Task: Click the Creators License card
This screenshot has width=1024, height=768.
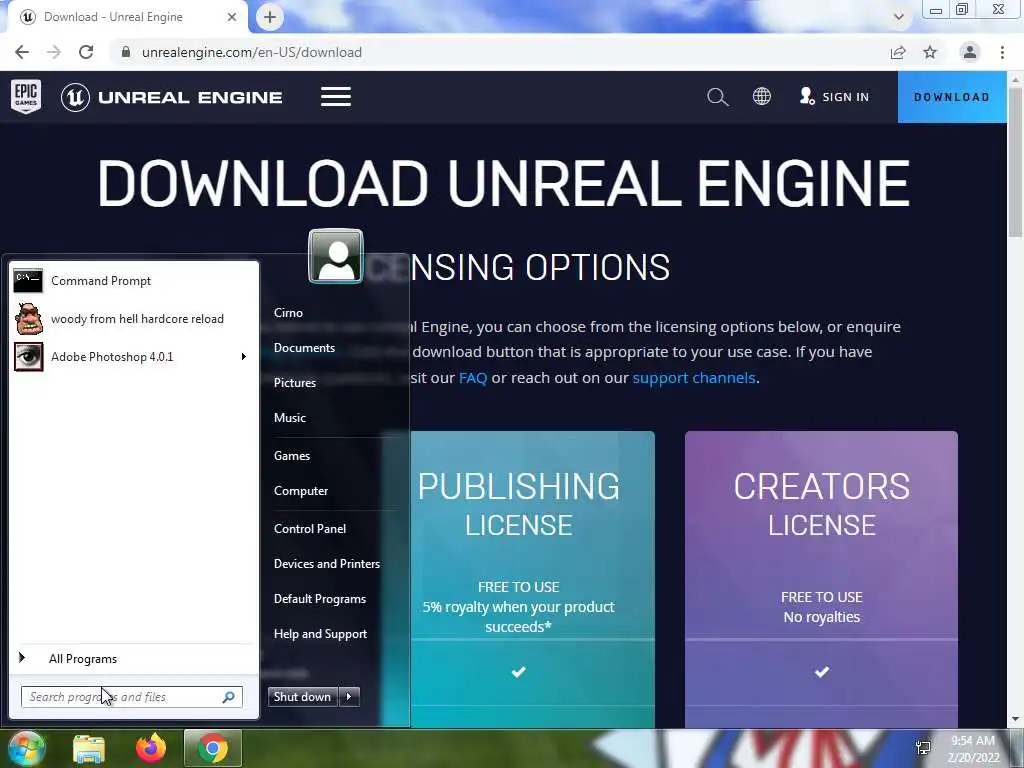Action: (x=822, y=579)
